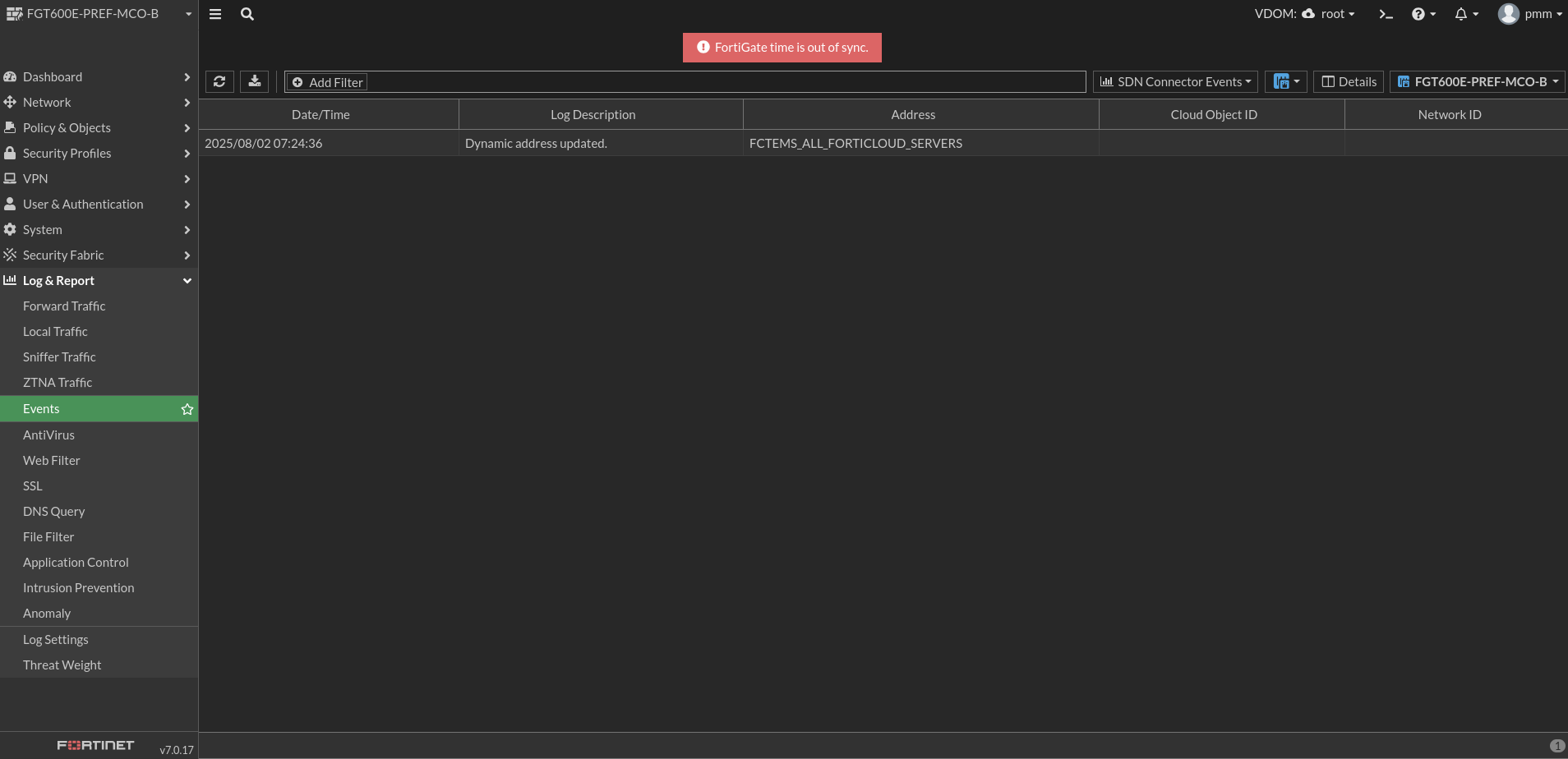The width and height of the screenshot is (1568, 759).
Task: Click the System gear icon
Action: point(10,229)
